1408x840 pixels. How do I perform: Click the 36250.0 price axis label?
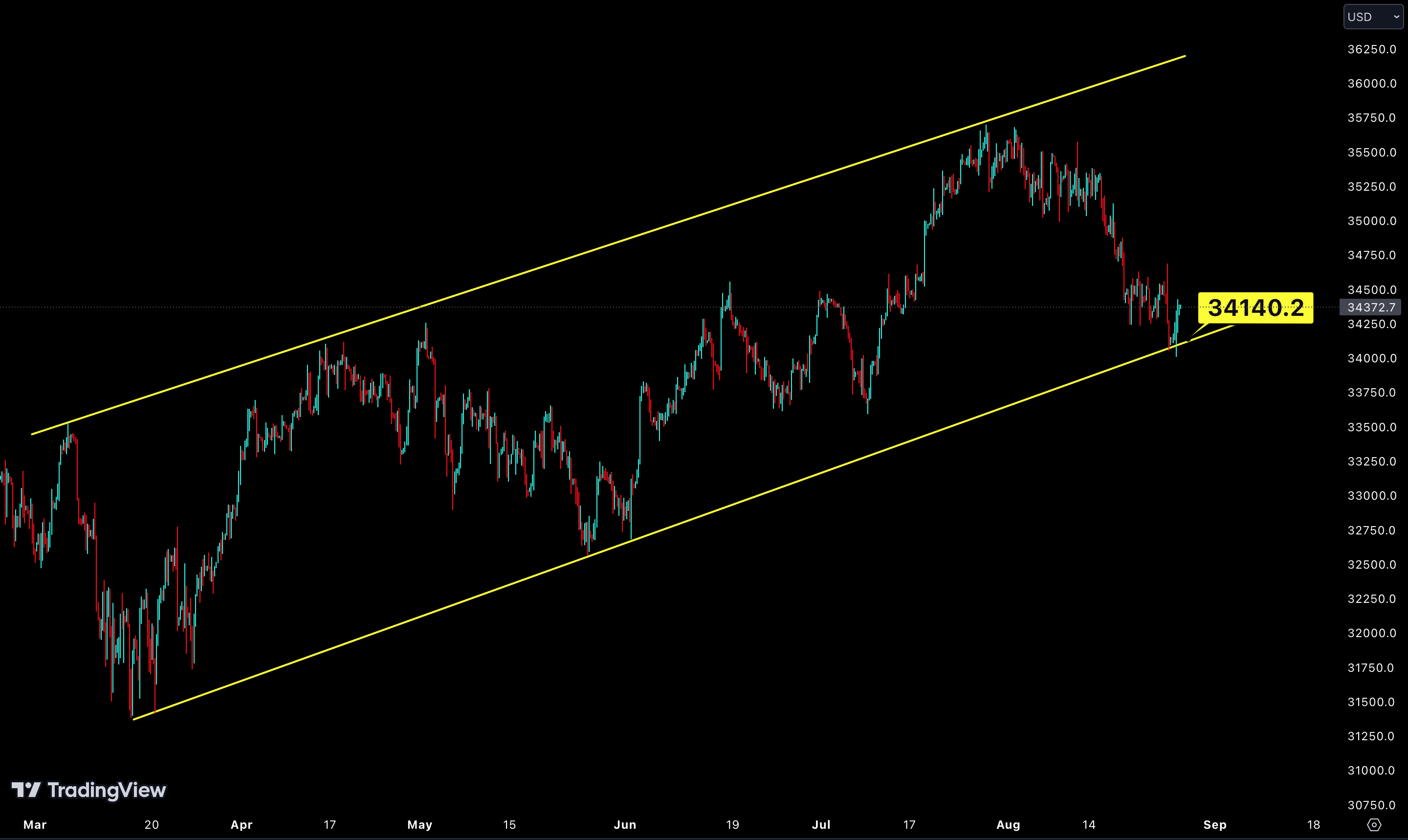1372,49
